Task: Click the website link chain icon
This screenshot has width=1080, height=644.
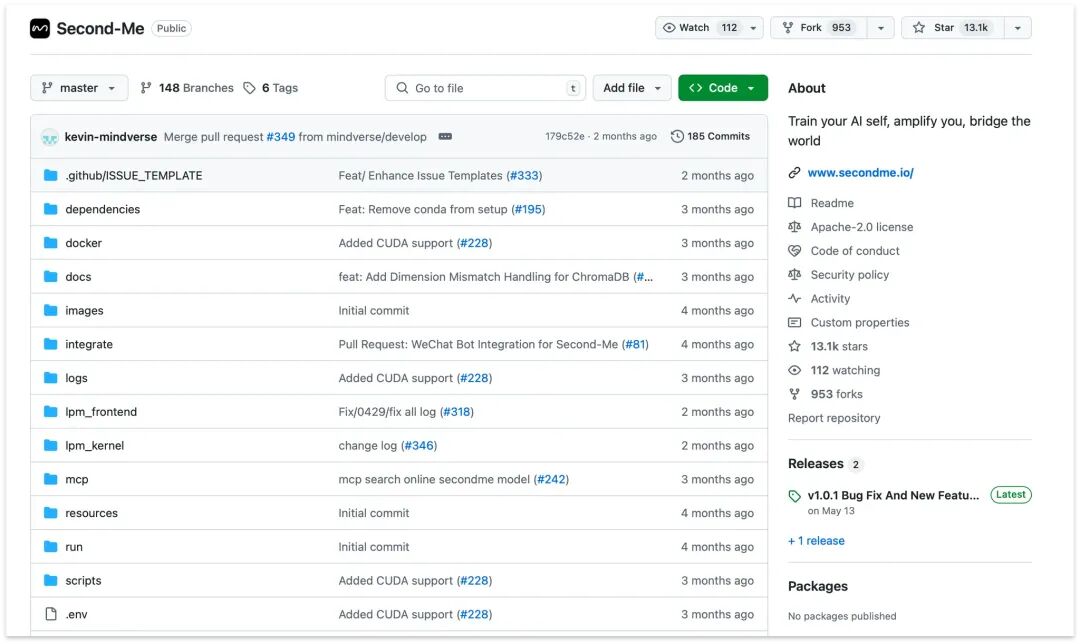Action: [x=794, y=173]
